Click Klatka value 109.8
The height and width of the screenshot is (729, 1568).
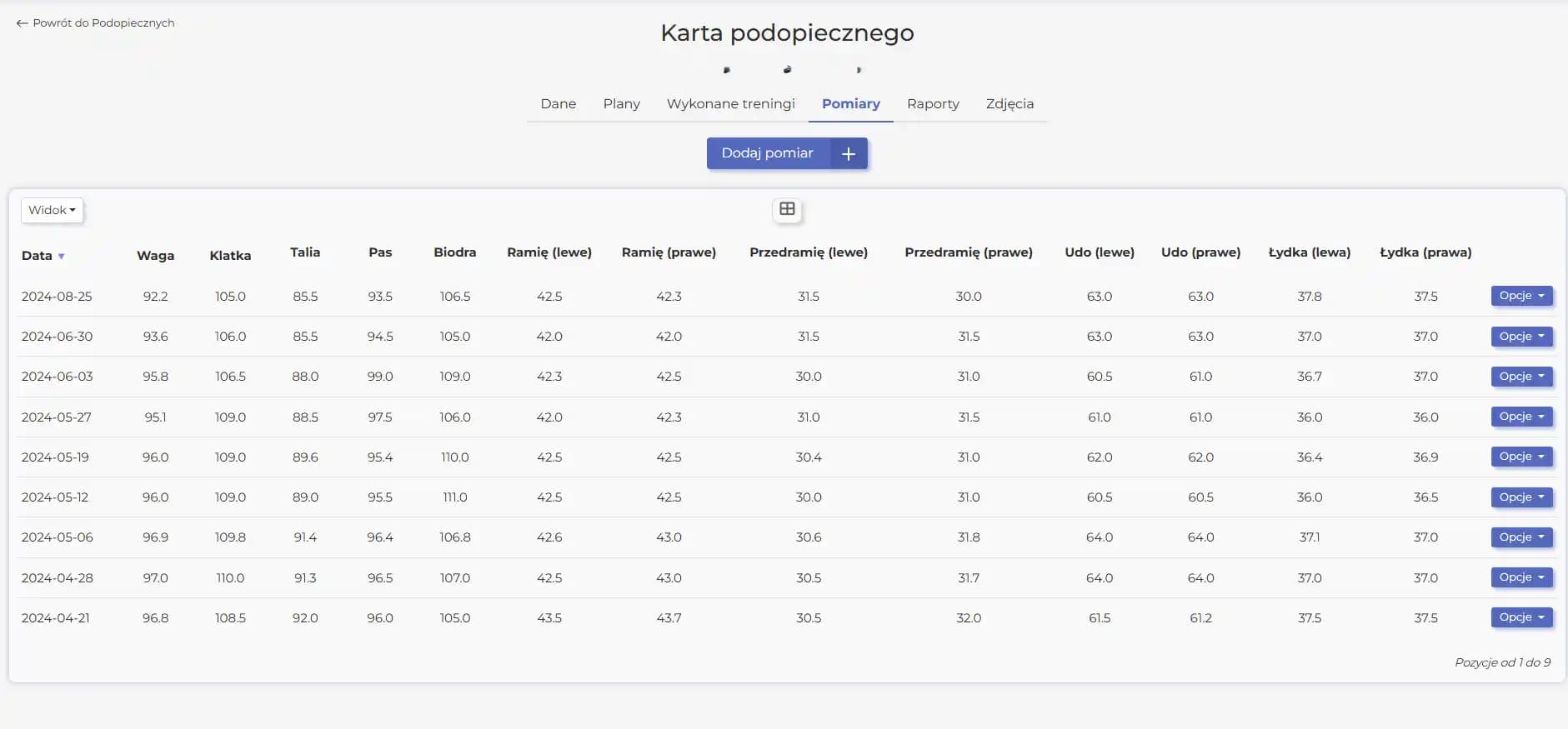[x=230, y=537]
